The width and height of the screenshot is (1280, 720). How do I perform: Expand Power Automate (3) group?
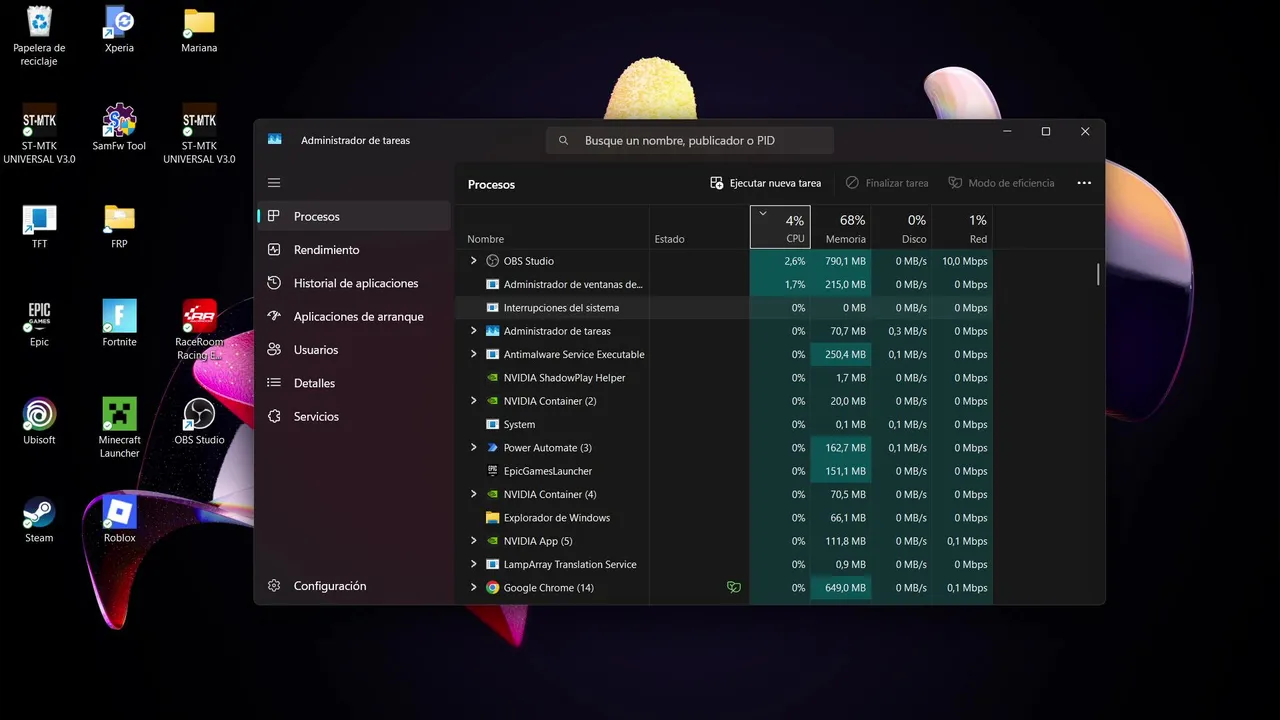(474, 448)
